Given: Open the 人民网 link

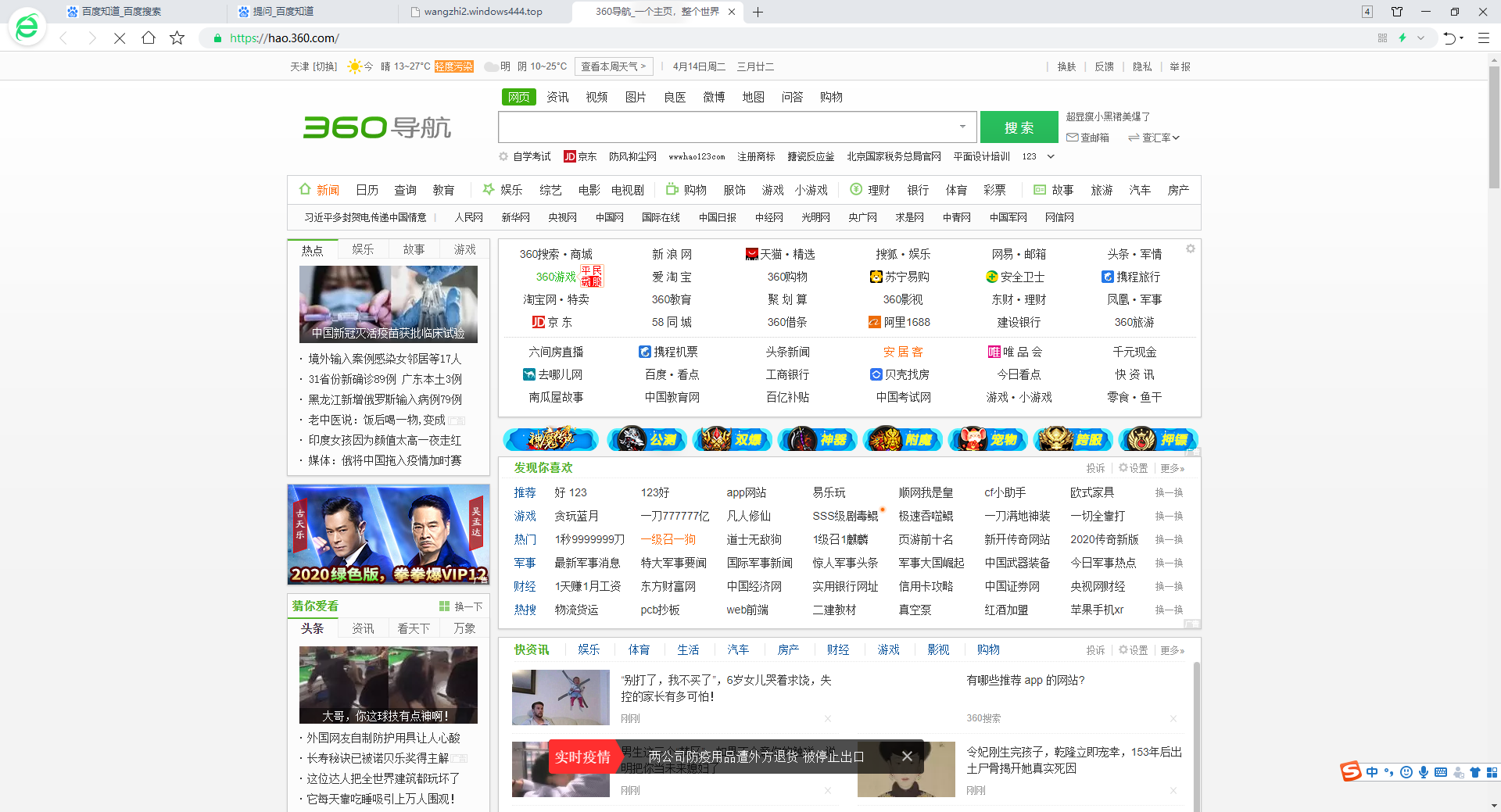Looking at the screenshot, I should tap(468, 217).
